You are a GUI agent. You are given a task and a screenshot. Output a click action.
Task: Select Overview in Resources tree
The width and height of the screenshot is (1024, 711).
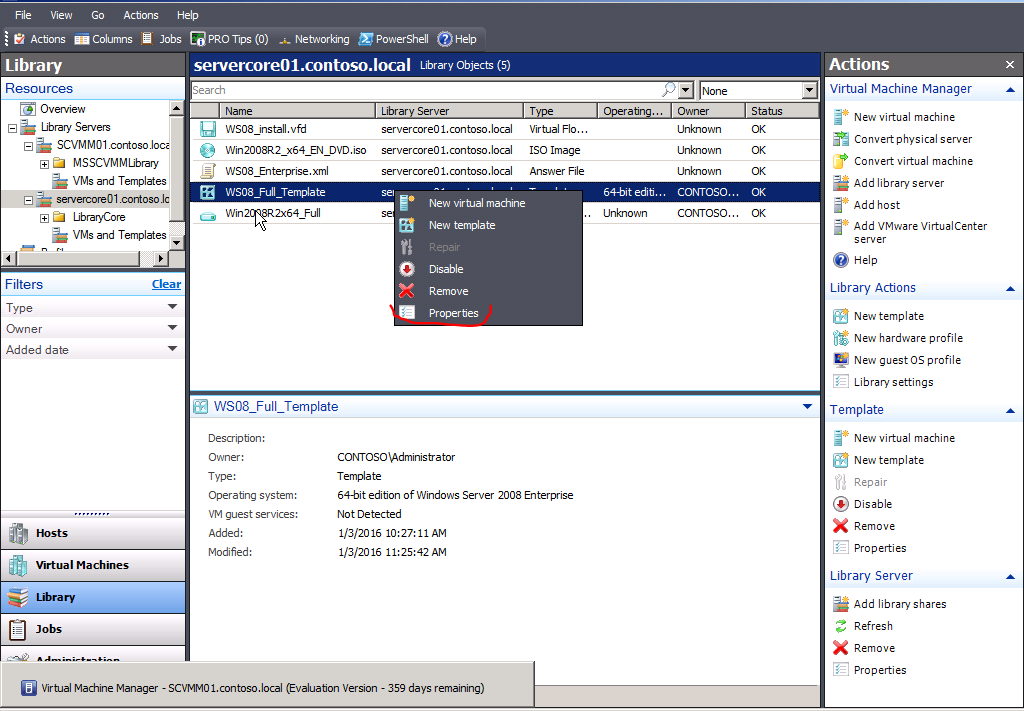click(x=63, y=109)
